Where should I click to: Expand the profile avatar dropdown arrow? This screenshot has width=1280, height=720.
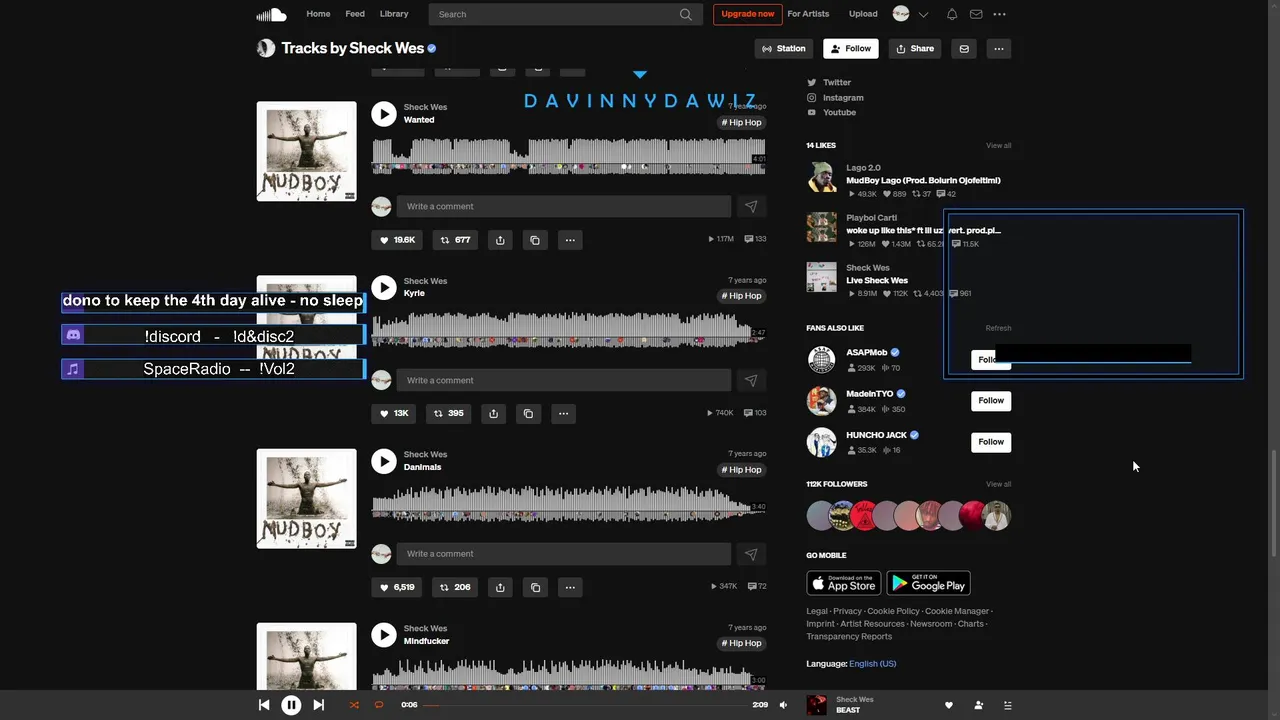[x=923, y=14]
